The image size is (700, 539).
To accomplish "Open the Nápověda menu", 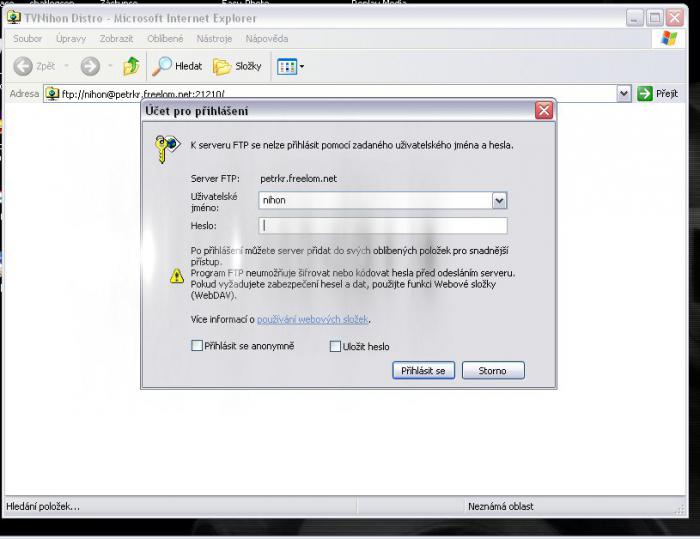I will [x=267, y=39].
